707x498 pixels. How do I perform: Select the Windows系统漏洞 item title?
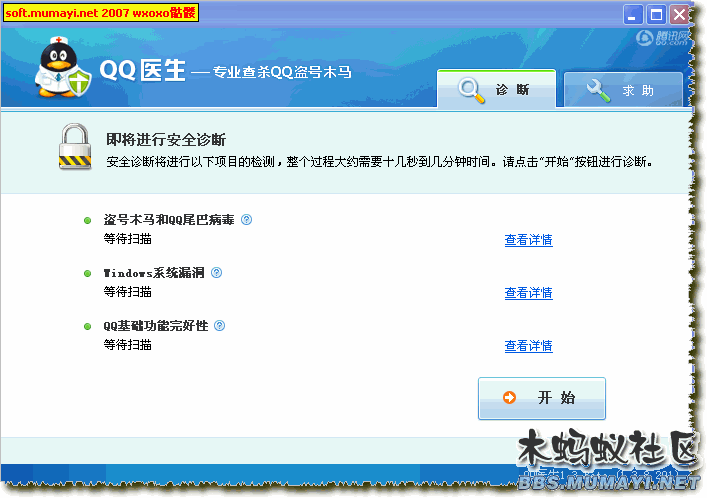[154, 273]
